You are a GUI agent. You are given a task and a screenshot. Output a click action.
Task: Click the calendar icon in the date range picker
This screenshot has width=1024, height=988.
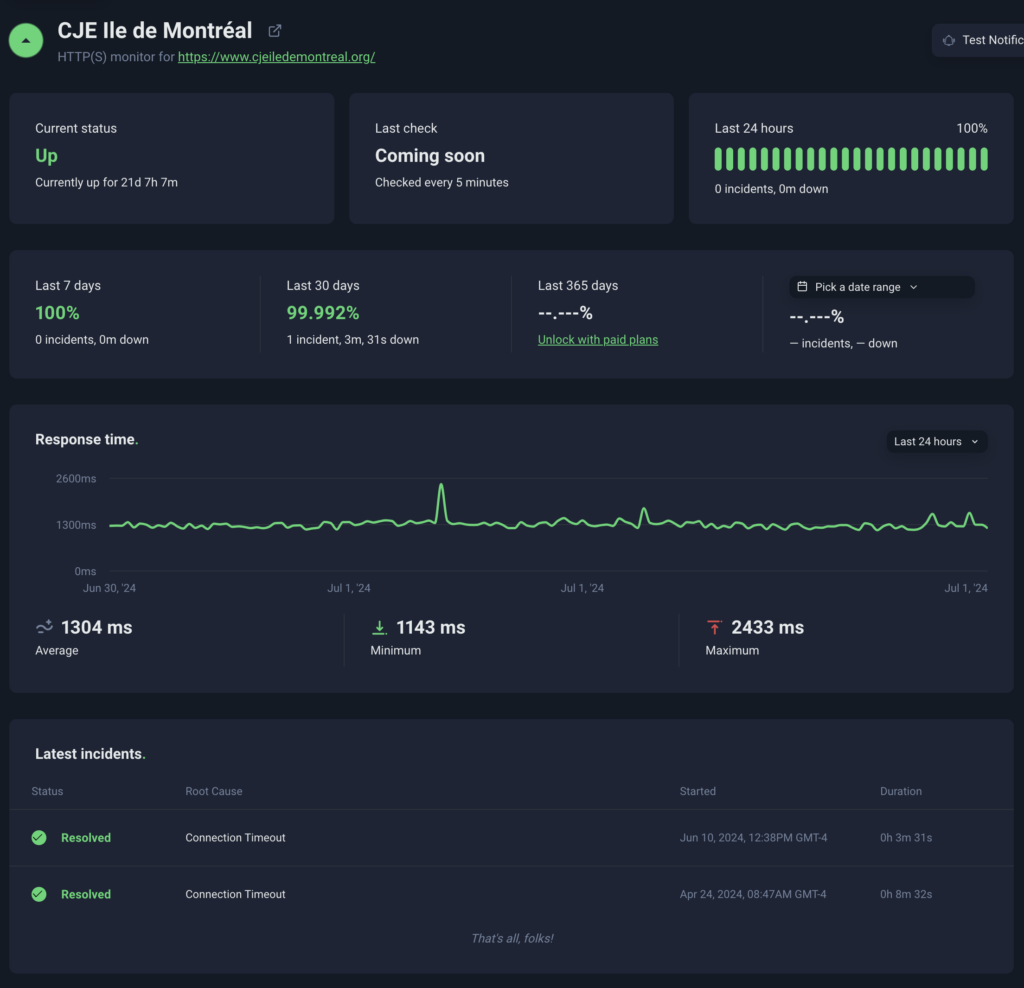click(x=802, y=287)
